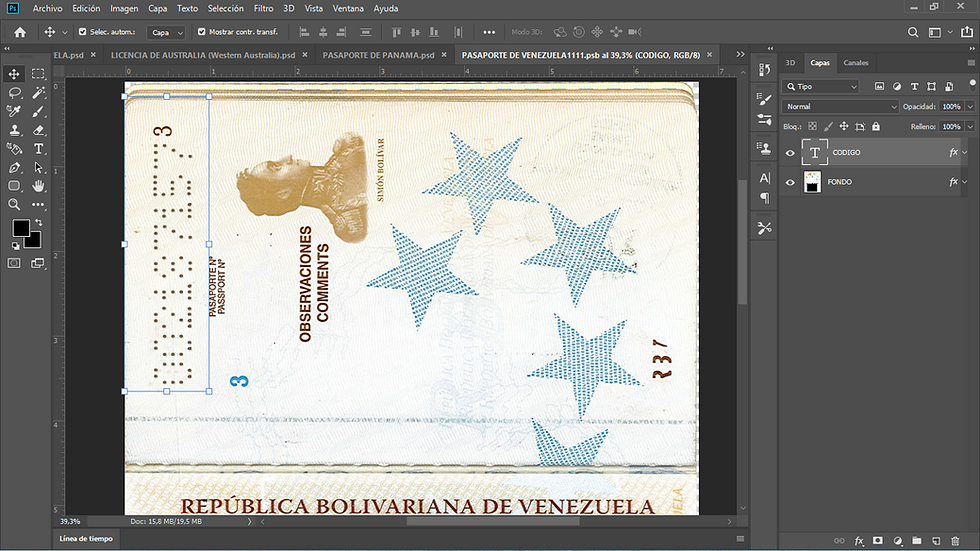
Task: Select the Horizontal Type tool
Action: [38, 149]
